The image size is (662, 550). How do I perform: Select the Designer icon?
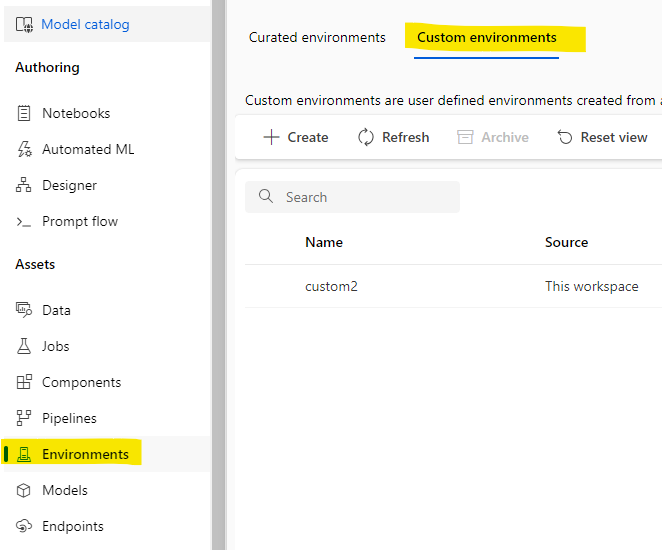(25, 186)
